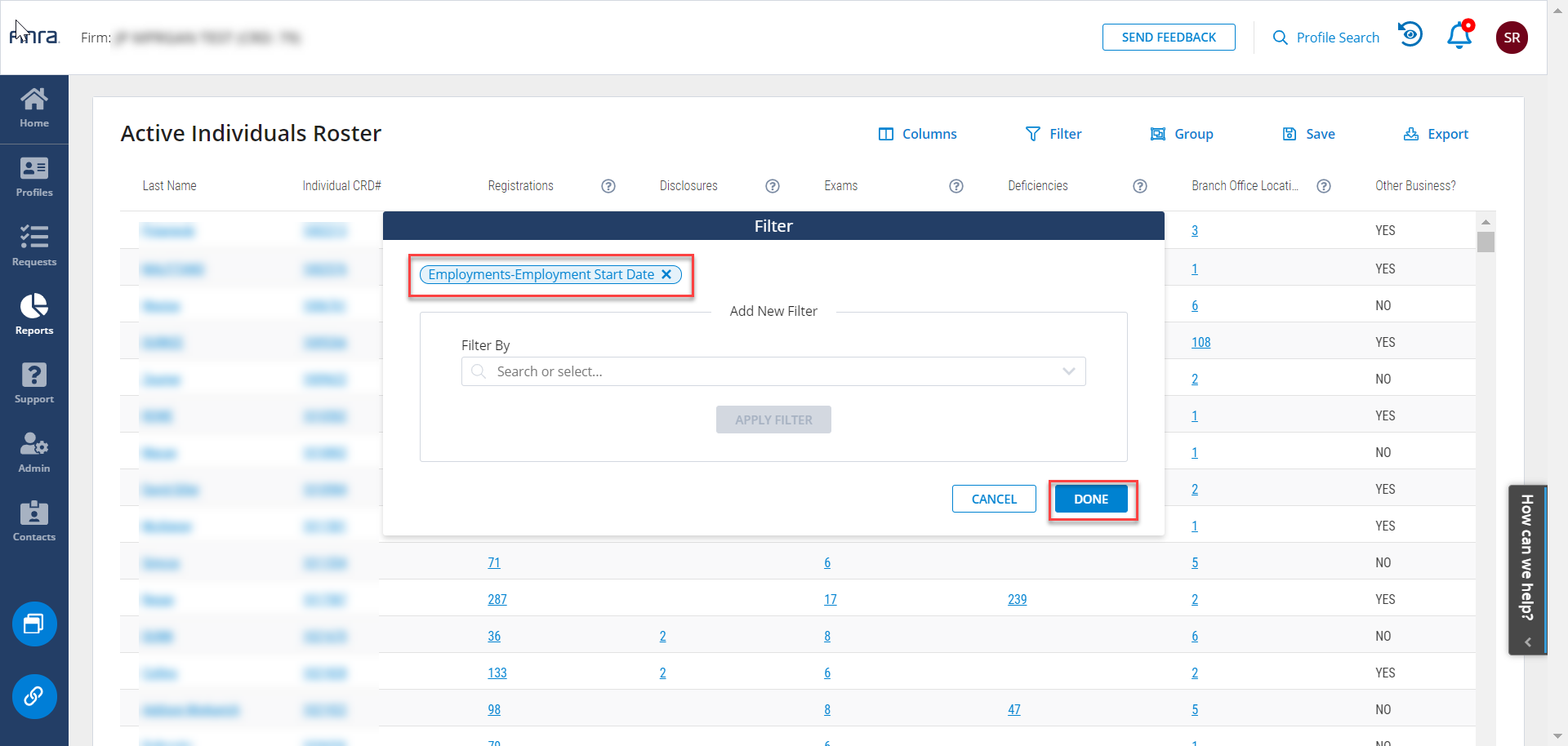Image resolution: width=1568 pixels, height=746 pixels.
Task: Open the SR user avatar menu
Action: point(1512,38)
